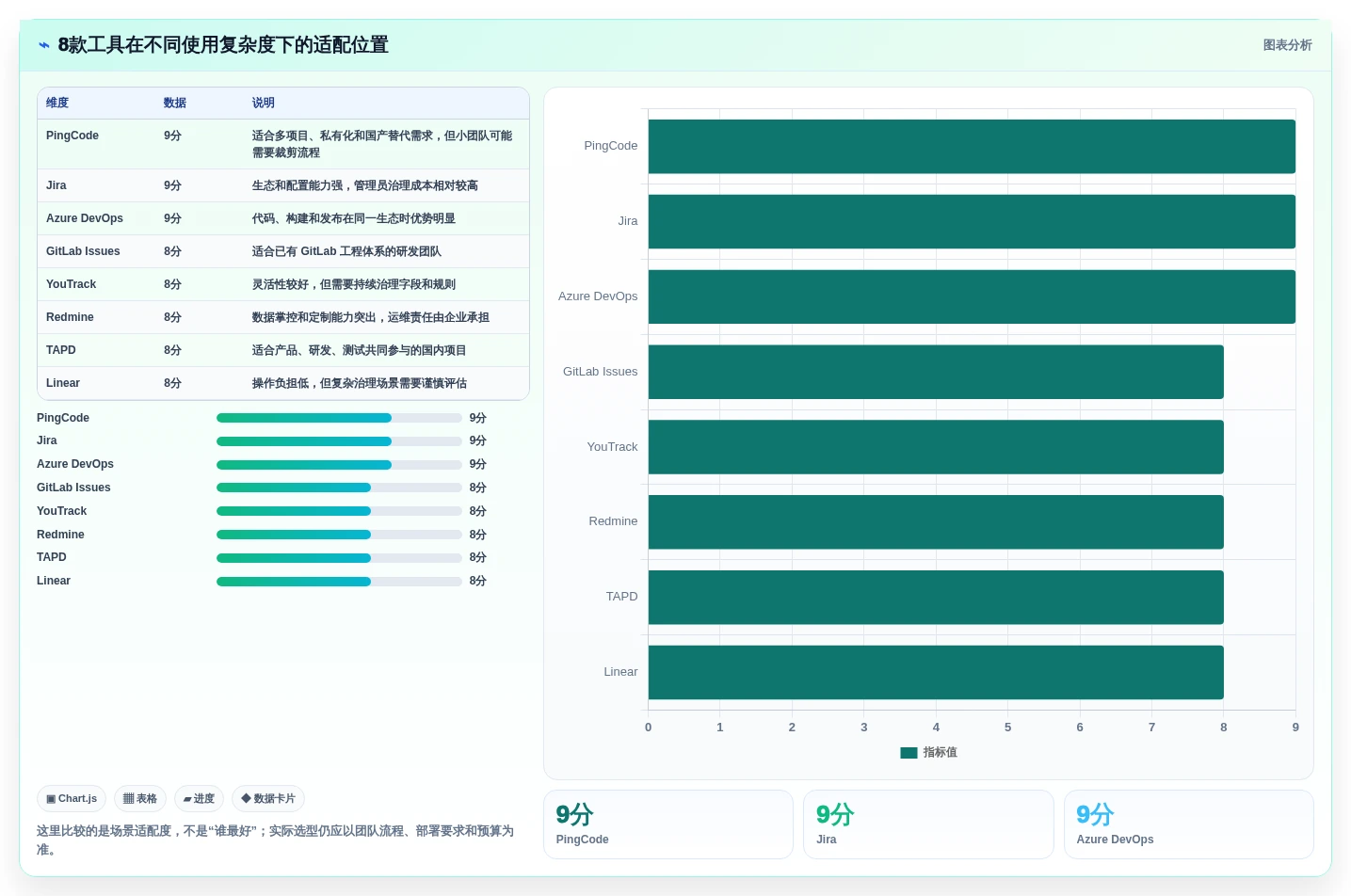Open the Azure DevOps 9分 data card
The width and height of the screenshot is (1351, 896).
[1189, 824]
